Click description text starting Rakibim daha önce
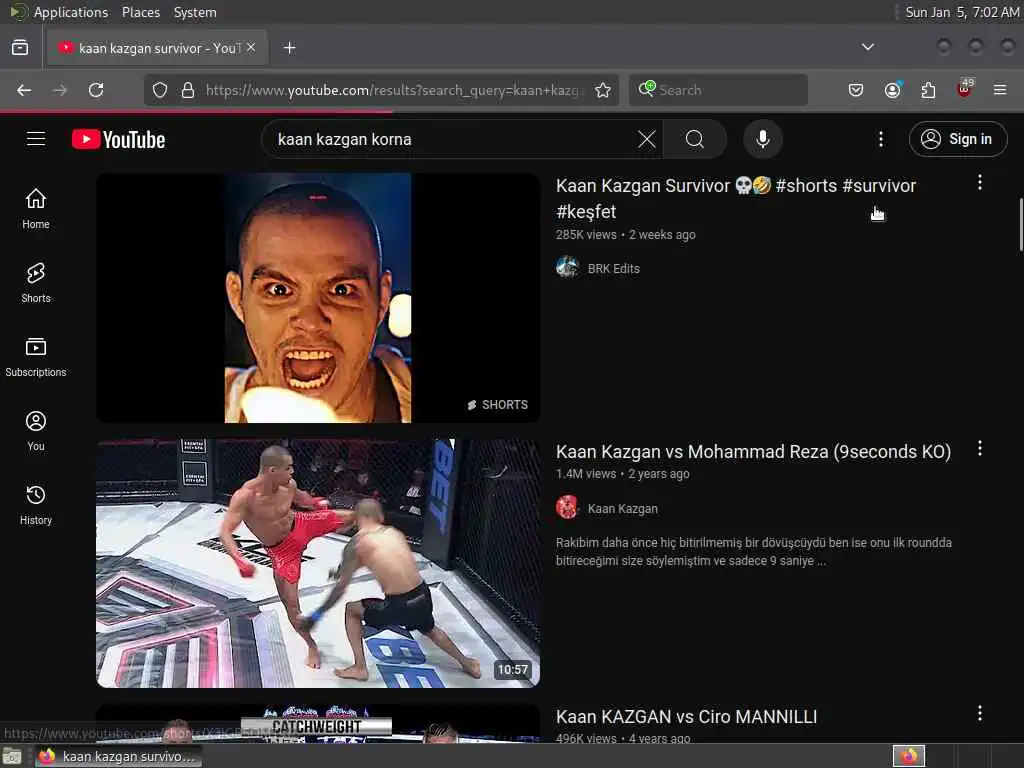Image resolution: width=1024 pixels, height=768 pixels. [x=754, y=551]
